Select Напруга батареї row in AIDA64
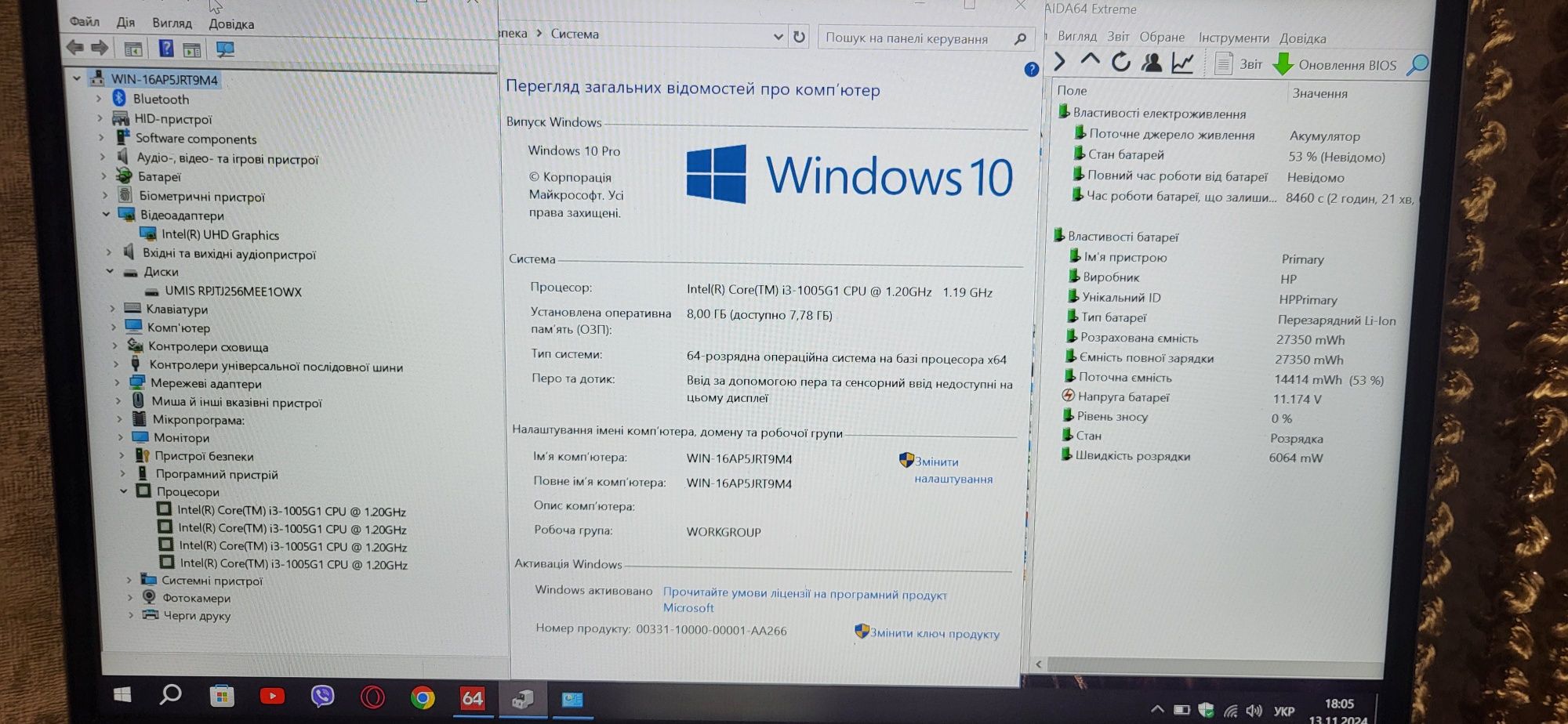Image resolution: width=1568 pixels, height=724 pixels. 1123,396
